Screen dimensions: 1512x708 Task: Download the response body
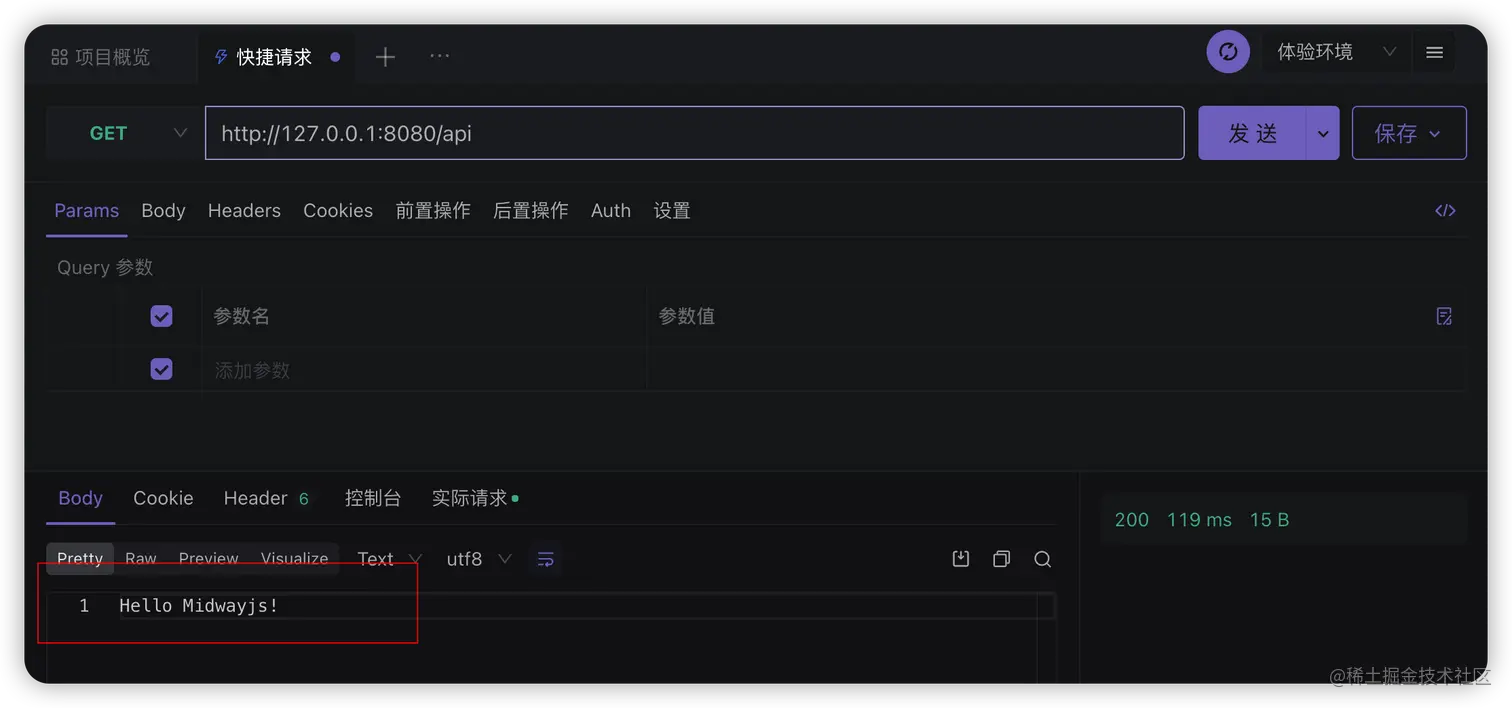pos(960,559)
